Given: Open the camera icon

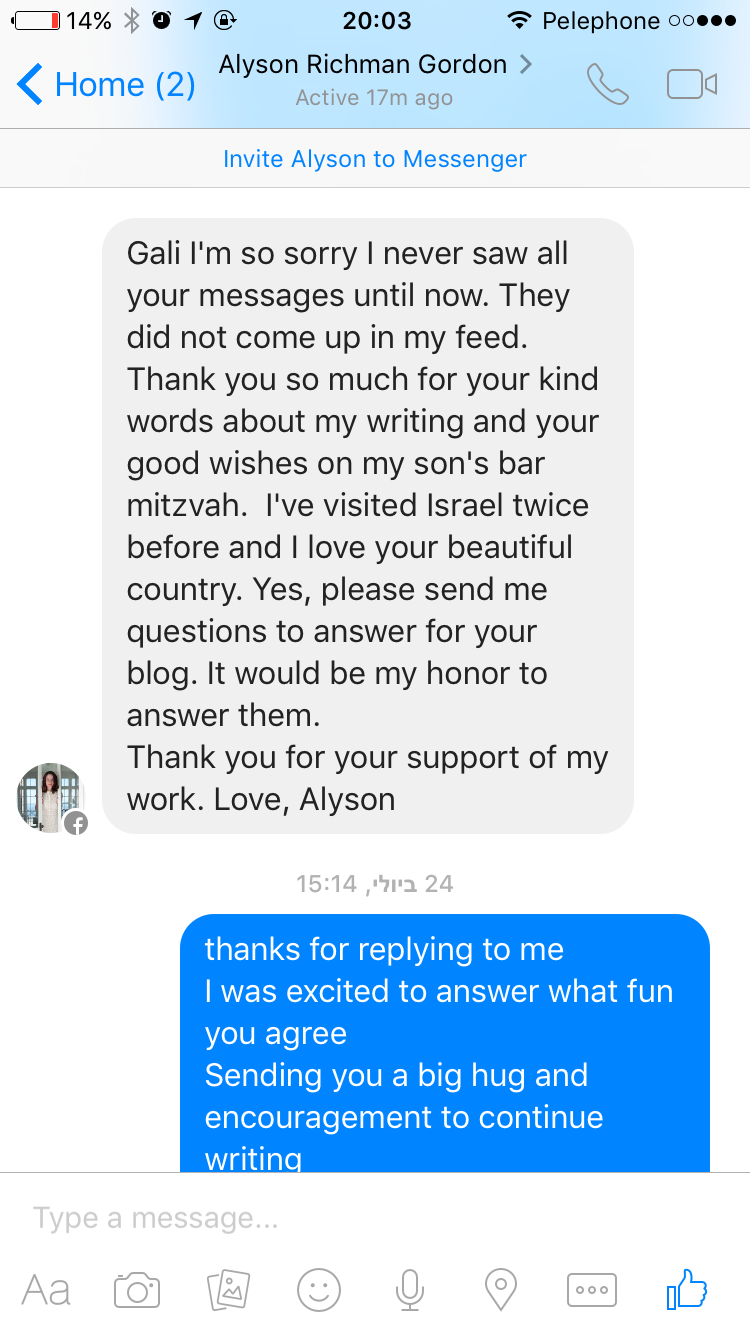Looking at the screenshot, I should (137, 1290).
